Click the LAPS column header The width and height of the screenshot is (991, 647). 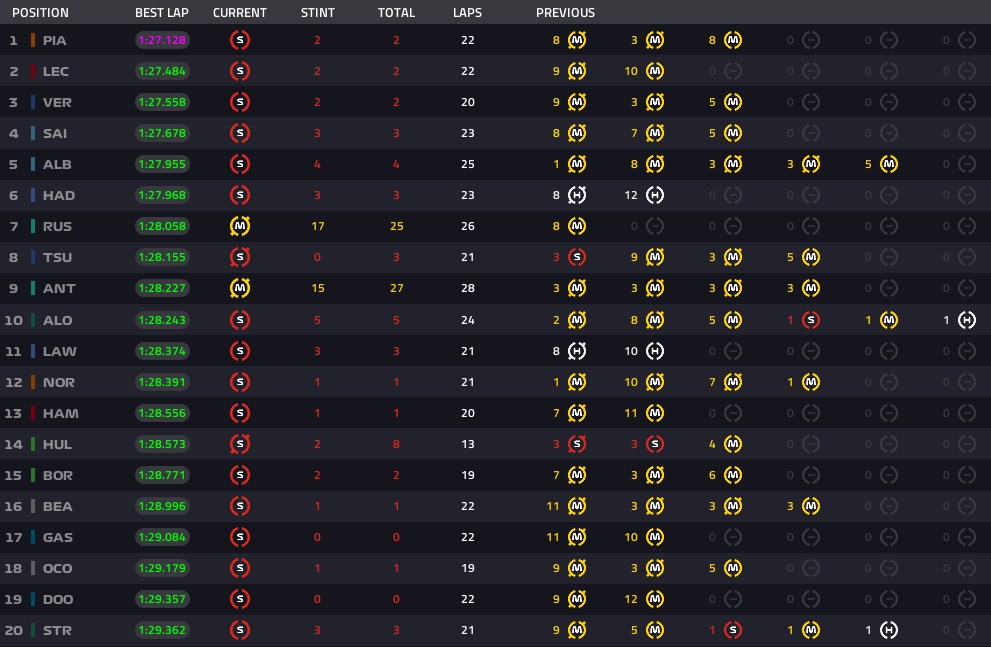(x=467, y=13)
